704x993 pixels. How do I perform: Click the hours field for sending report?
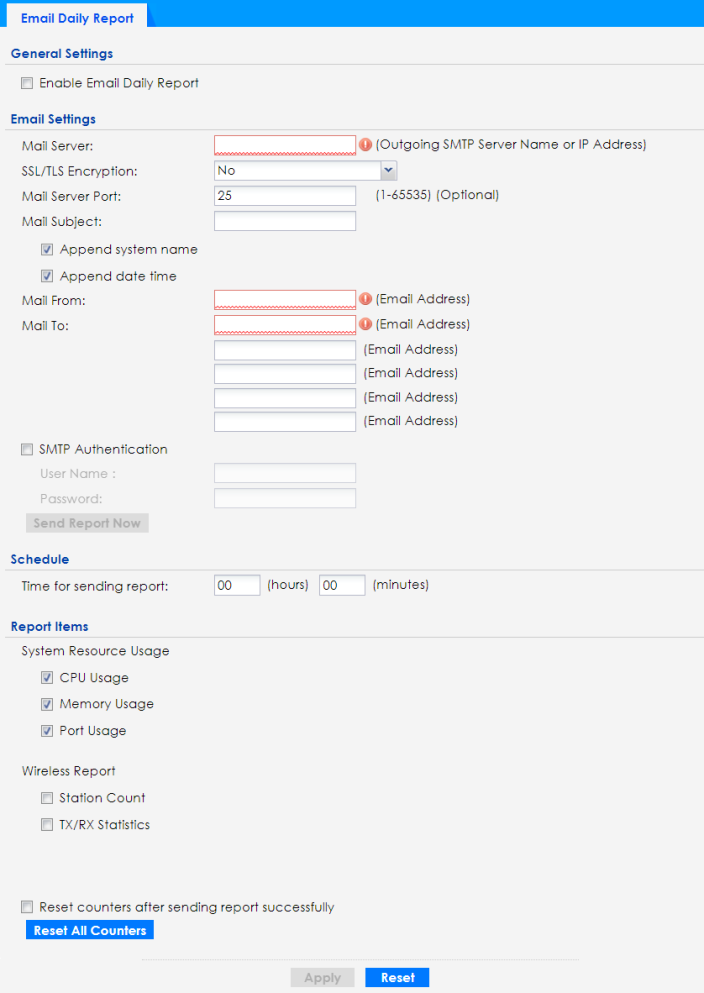pyautogui.click(x=237, y=585)
